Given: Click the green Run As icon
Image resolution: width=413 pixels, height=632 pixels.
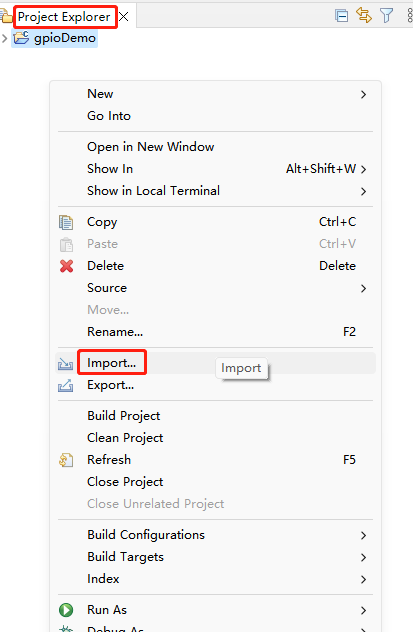Looking at the screenshot, I should [x=66, y=610].
